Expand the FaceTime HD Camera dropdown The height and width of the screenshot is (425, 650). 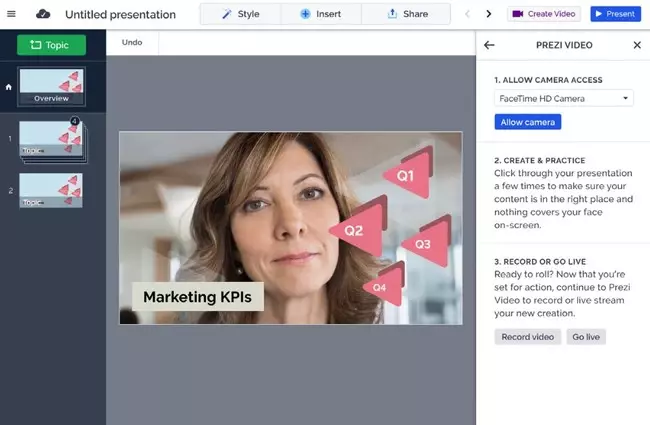click(x=564, y=98)
